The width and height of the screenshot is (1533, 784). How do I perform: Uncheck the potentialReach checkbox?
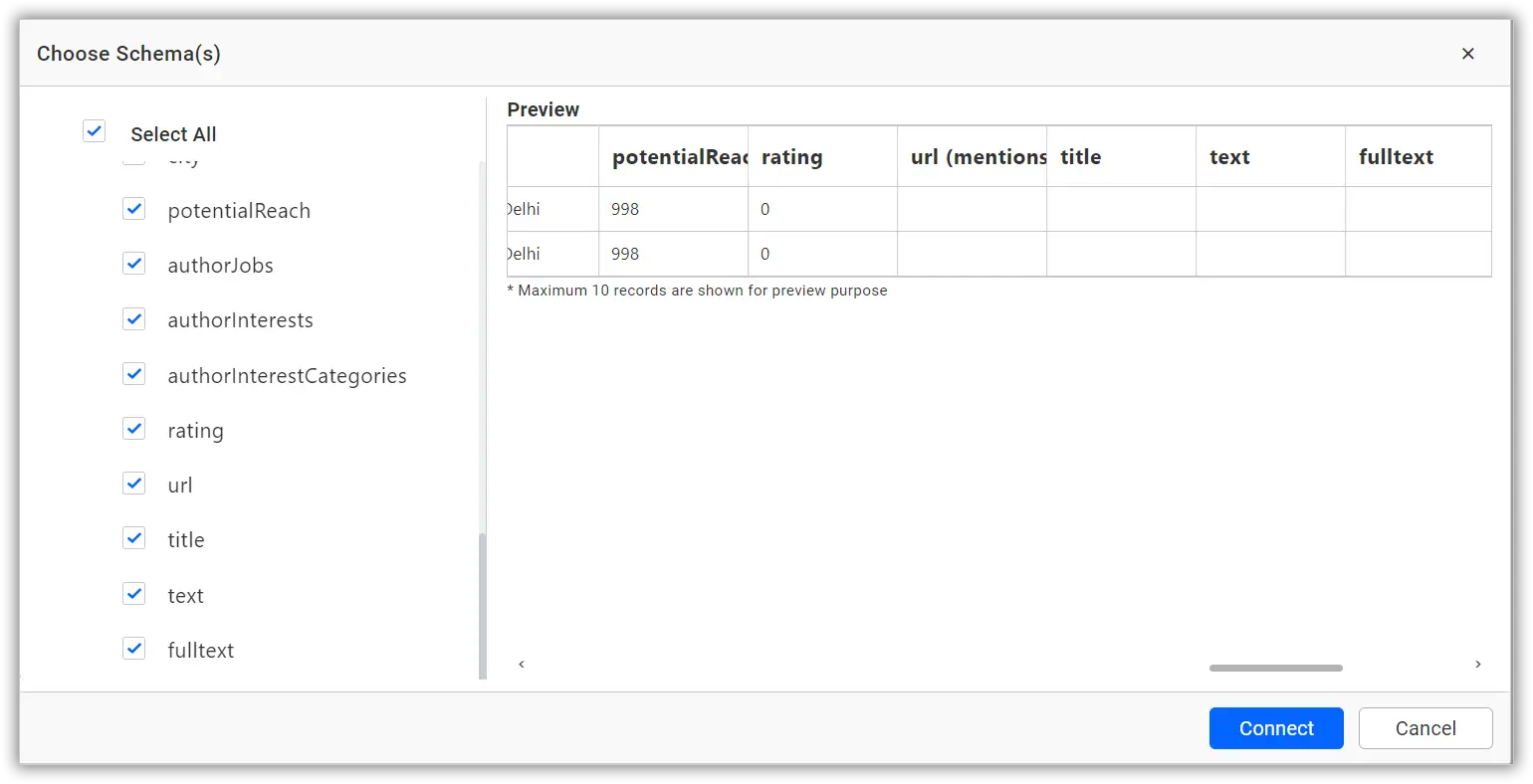click(x=134, y=209)
